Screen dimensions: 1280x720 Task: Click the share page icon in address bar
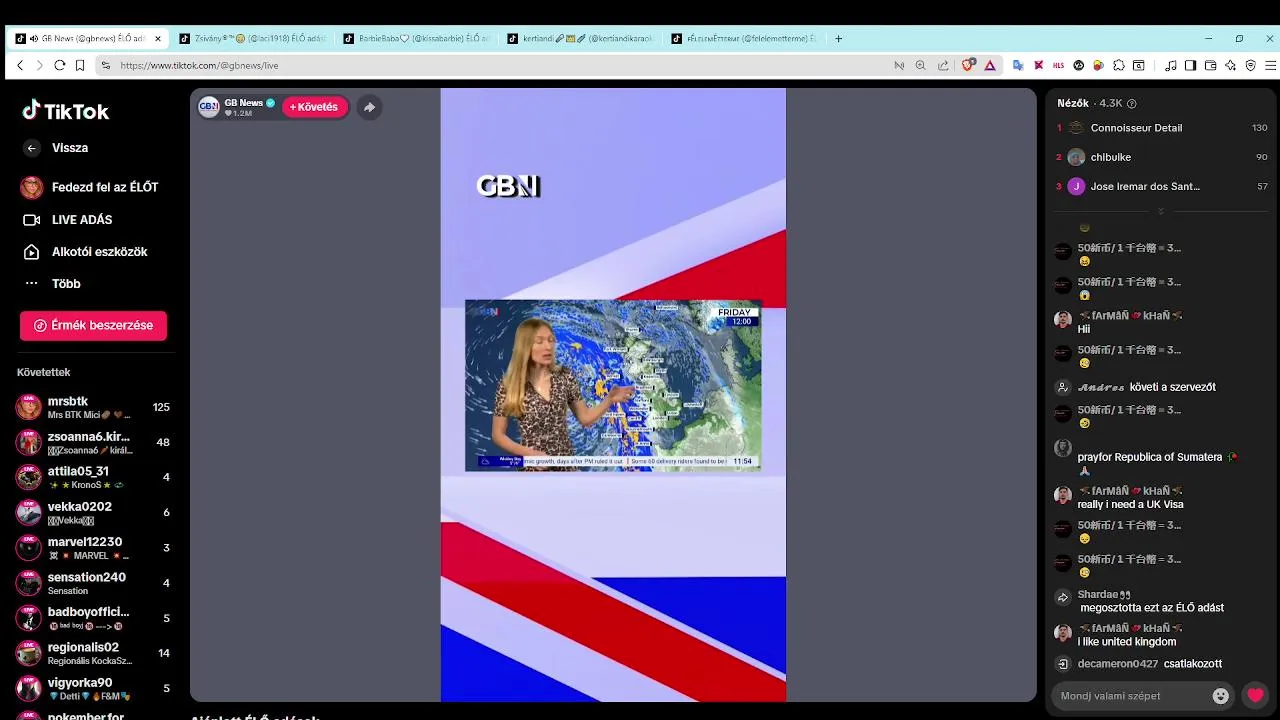point(943,65)
